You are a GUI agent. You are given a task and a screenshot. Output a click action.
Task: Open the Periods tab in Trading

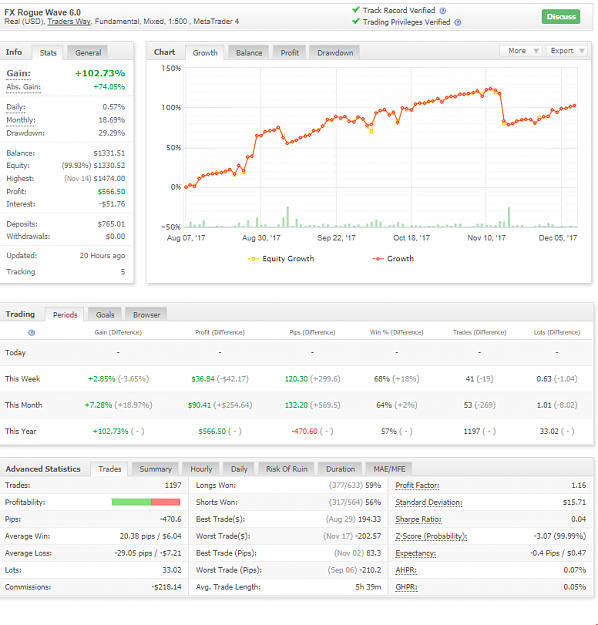[x=65, y=314]
